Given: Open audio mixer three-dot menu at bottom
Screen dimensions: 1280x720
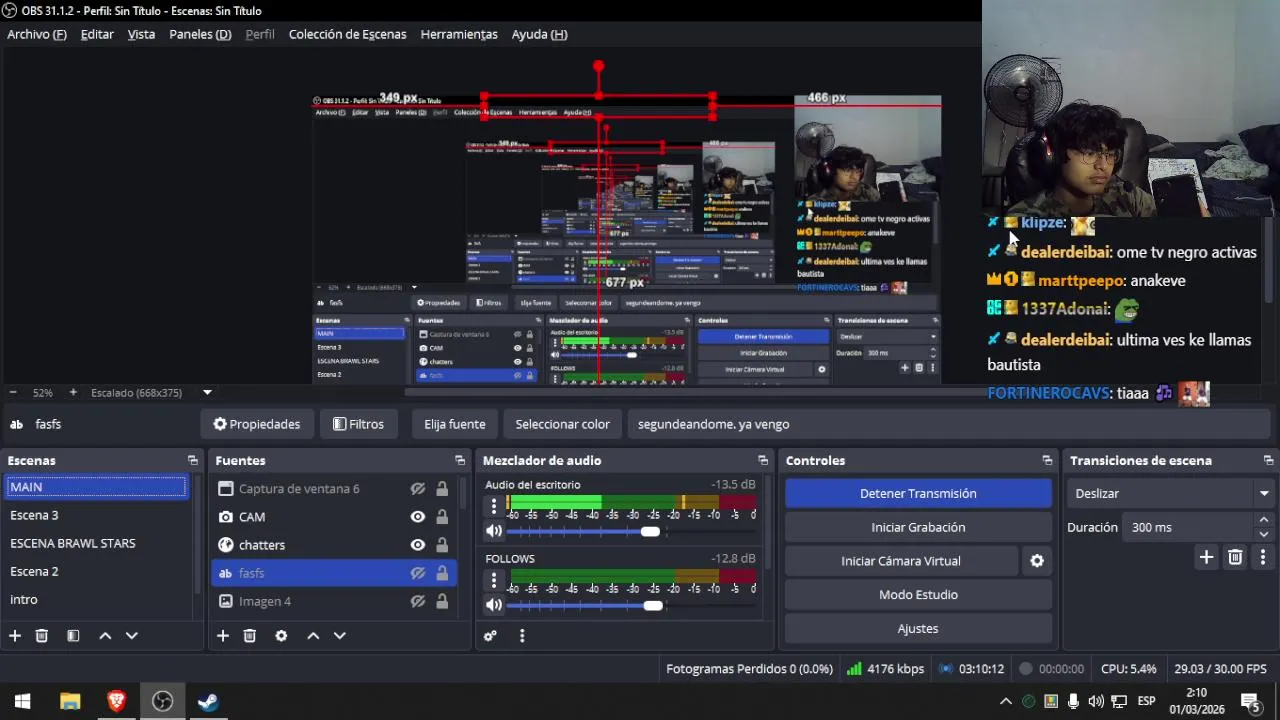Looking at the screenshot, I should (522, 636).
